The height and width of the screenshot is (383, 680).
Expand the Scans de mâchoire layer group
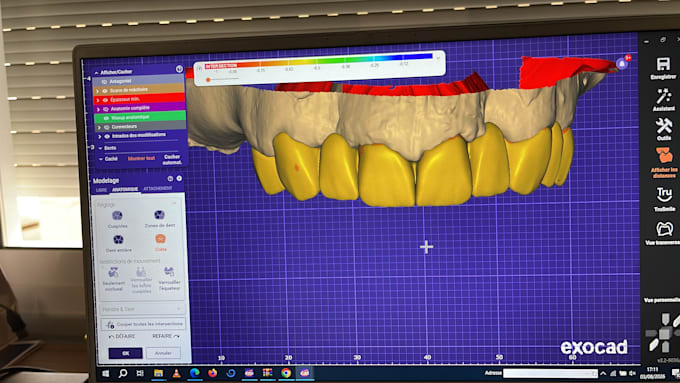point(98,91)
